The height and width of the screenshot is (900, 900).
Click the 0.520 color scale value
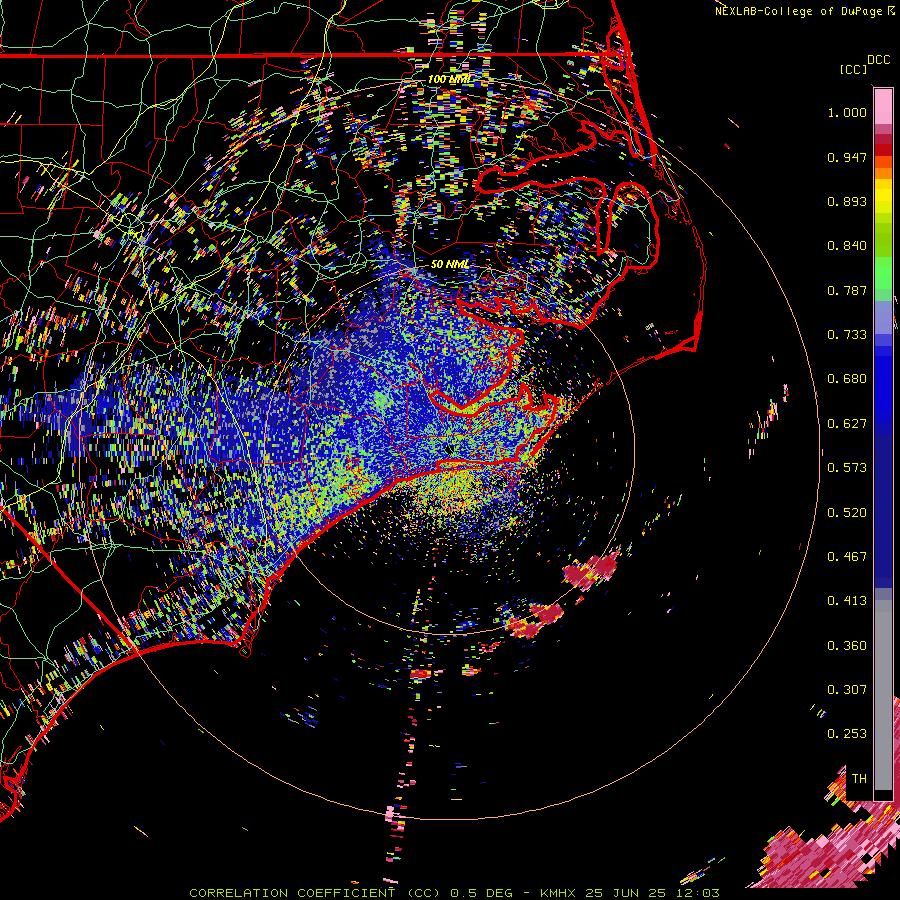pyautogui.click(x=847, y=513)
